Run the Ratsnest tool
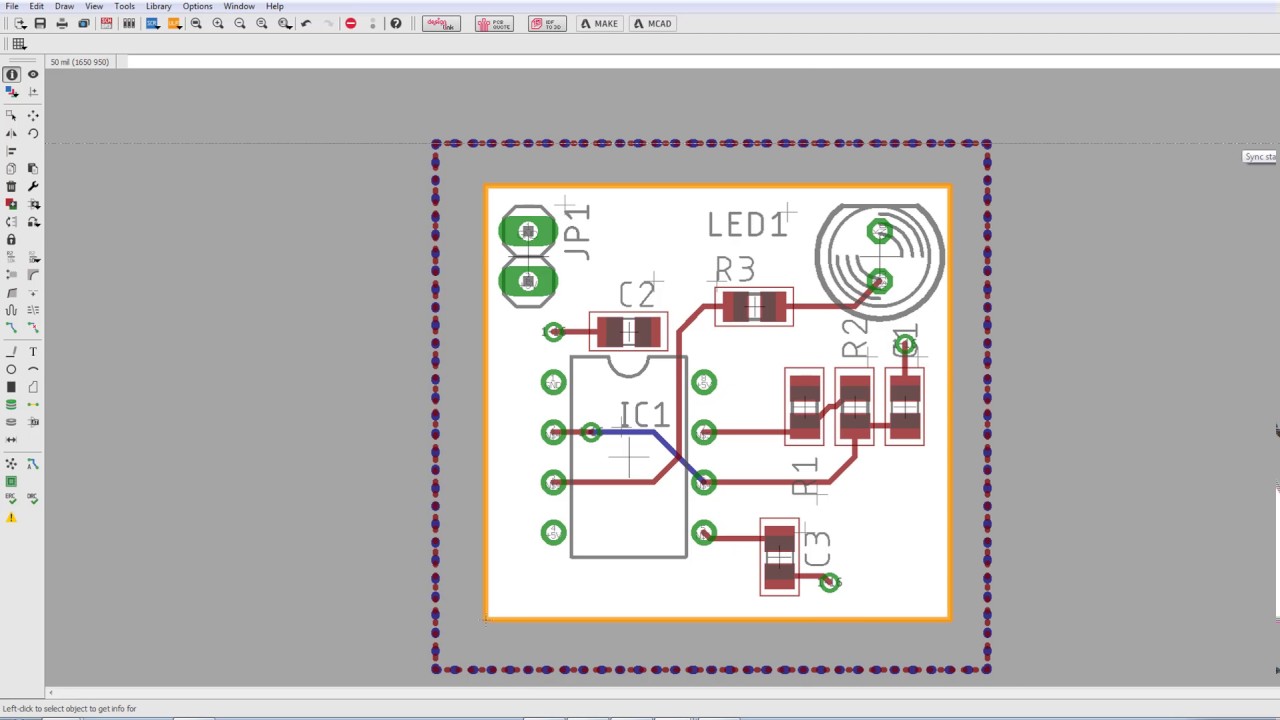 11,464
